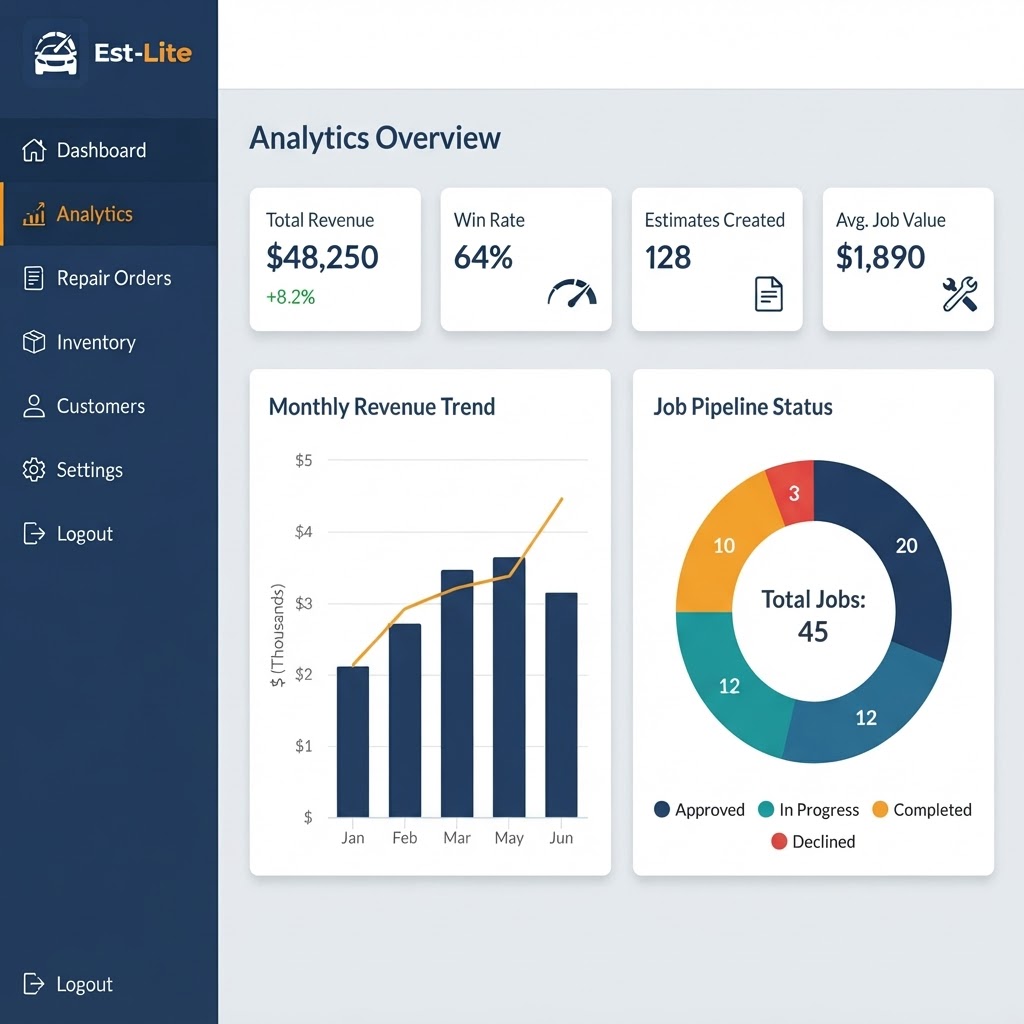This screenshot has height=1024, width=1024.
Task: Go to Repair Orders
Action: pos(109,278)
